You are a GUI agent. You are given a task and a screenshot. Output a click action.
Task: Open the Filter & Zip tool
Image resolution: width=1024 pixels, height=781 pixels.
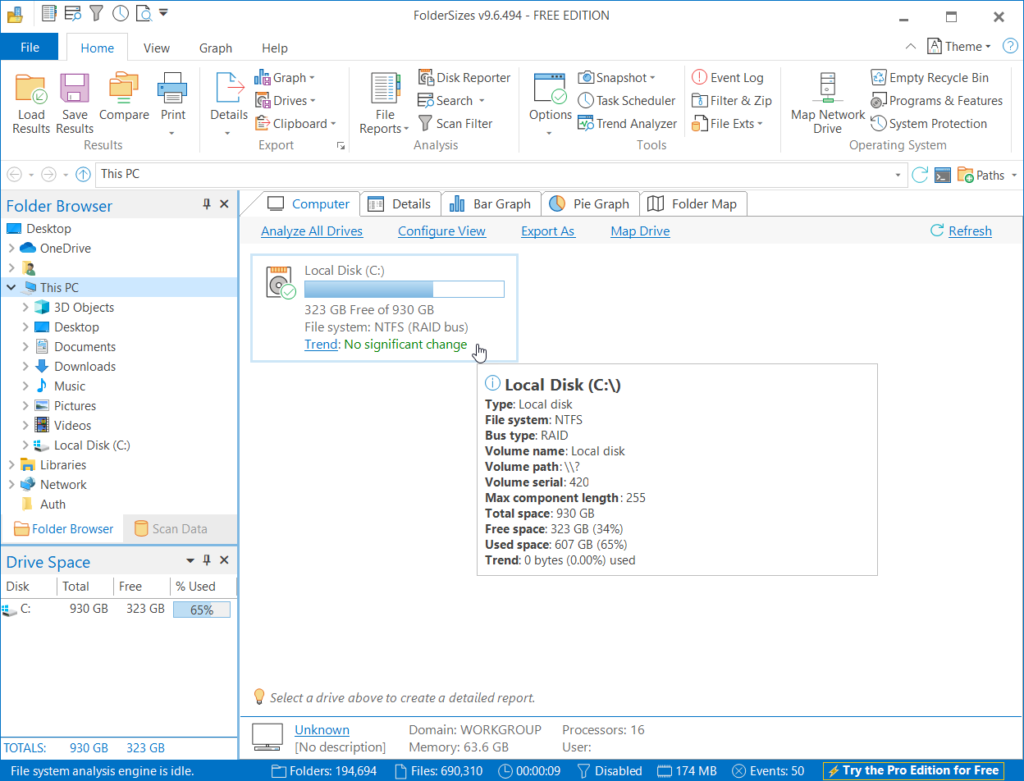point(731,101)
